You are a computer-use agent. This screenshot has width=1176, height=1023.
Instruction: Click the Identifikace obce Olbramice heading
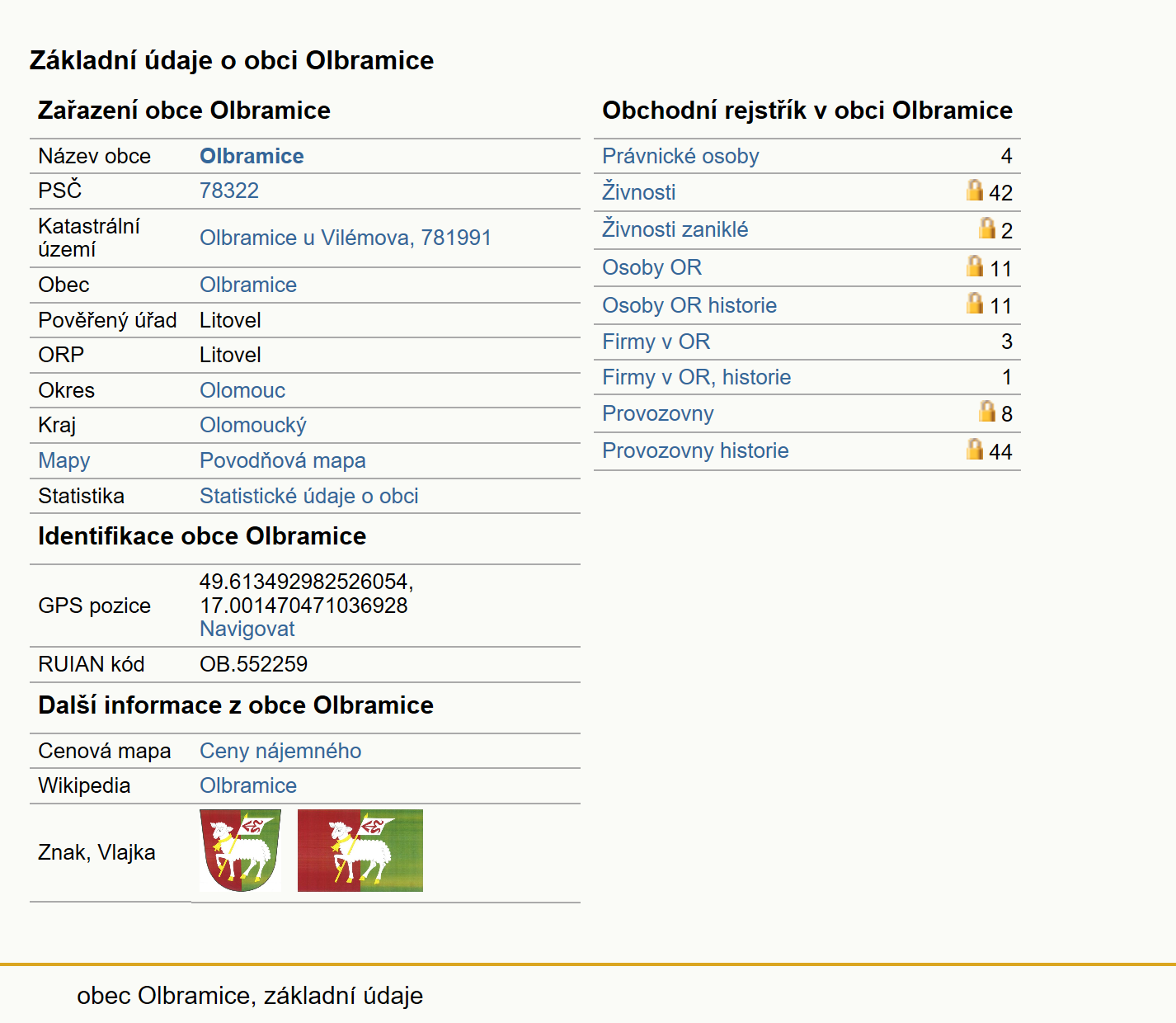(x=202, y=536)
